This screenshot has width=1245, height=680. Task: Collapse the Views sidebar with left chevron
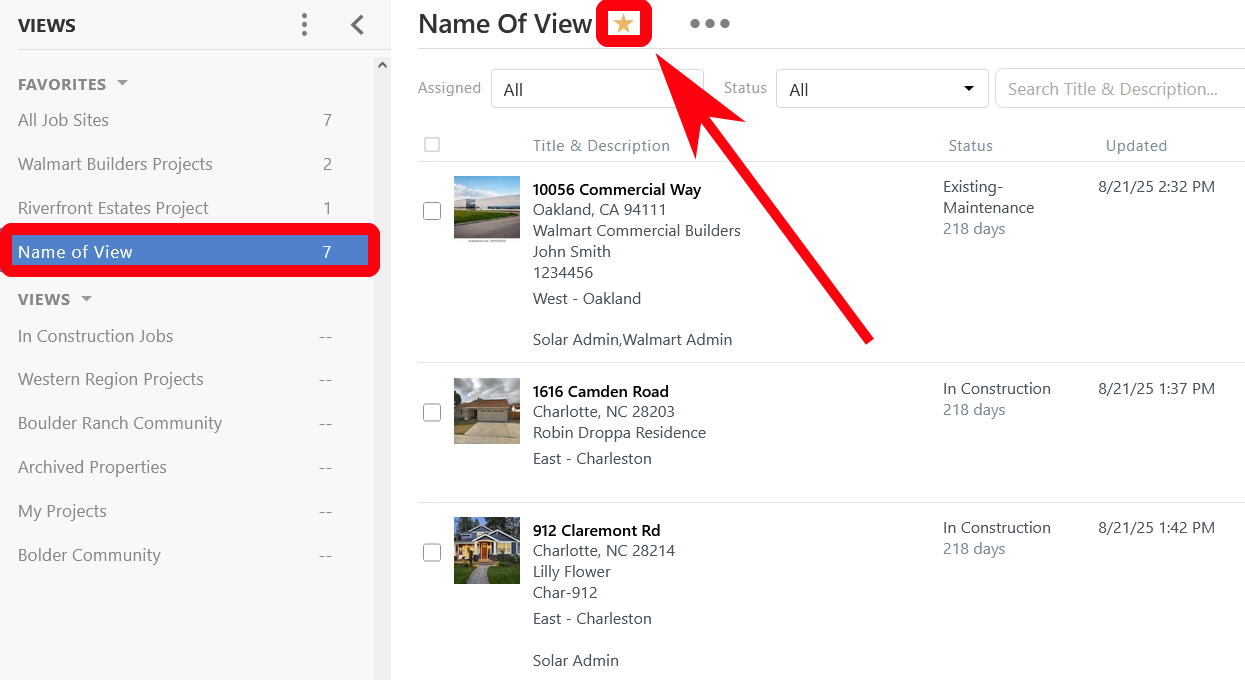click(x=357, y=25)
